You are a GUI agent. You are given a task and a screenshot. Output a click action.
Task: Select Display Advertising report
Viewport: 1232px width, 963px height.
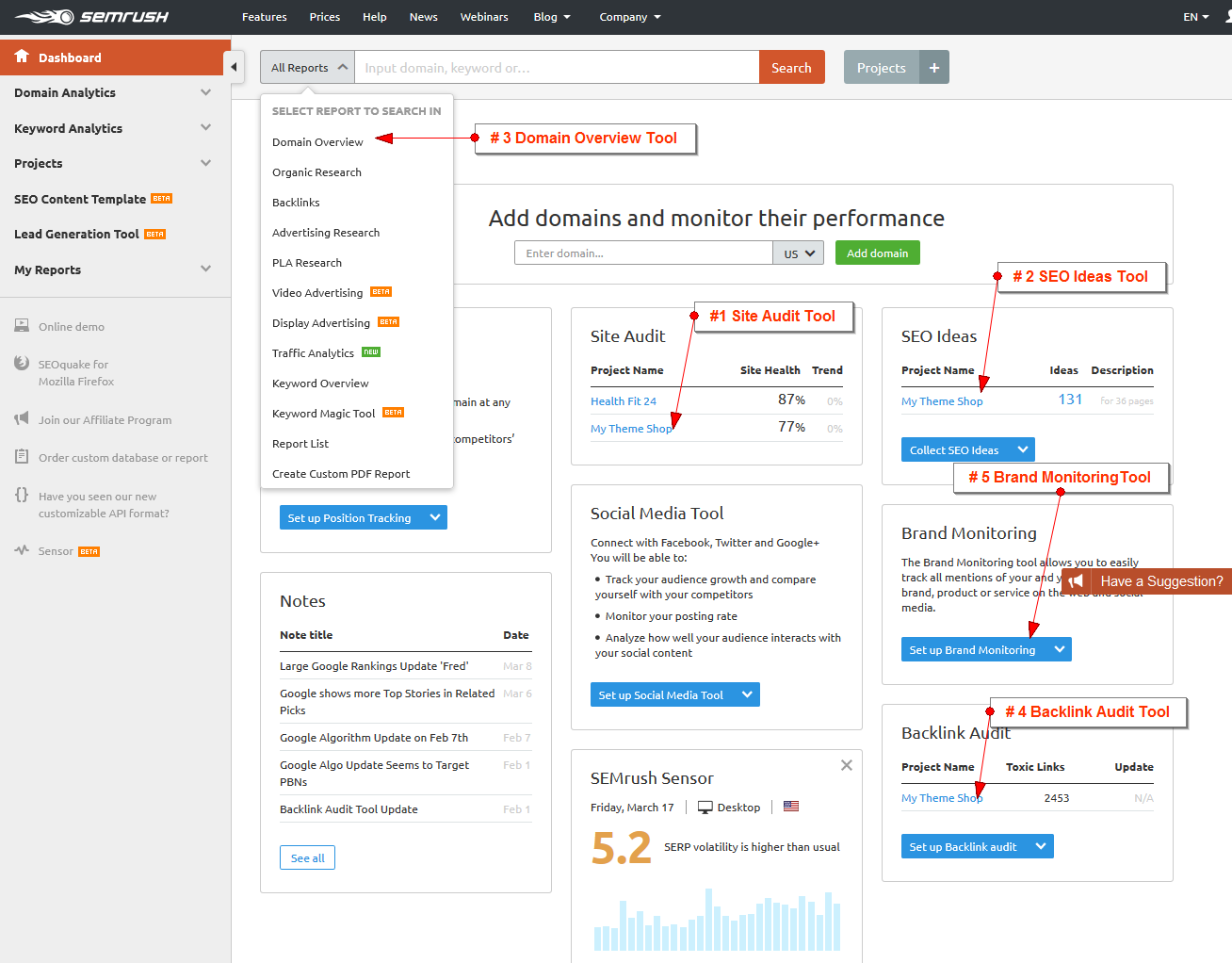pyautogui.click(x=321, y=323)
